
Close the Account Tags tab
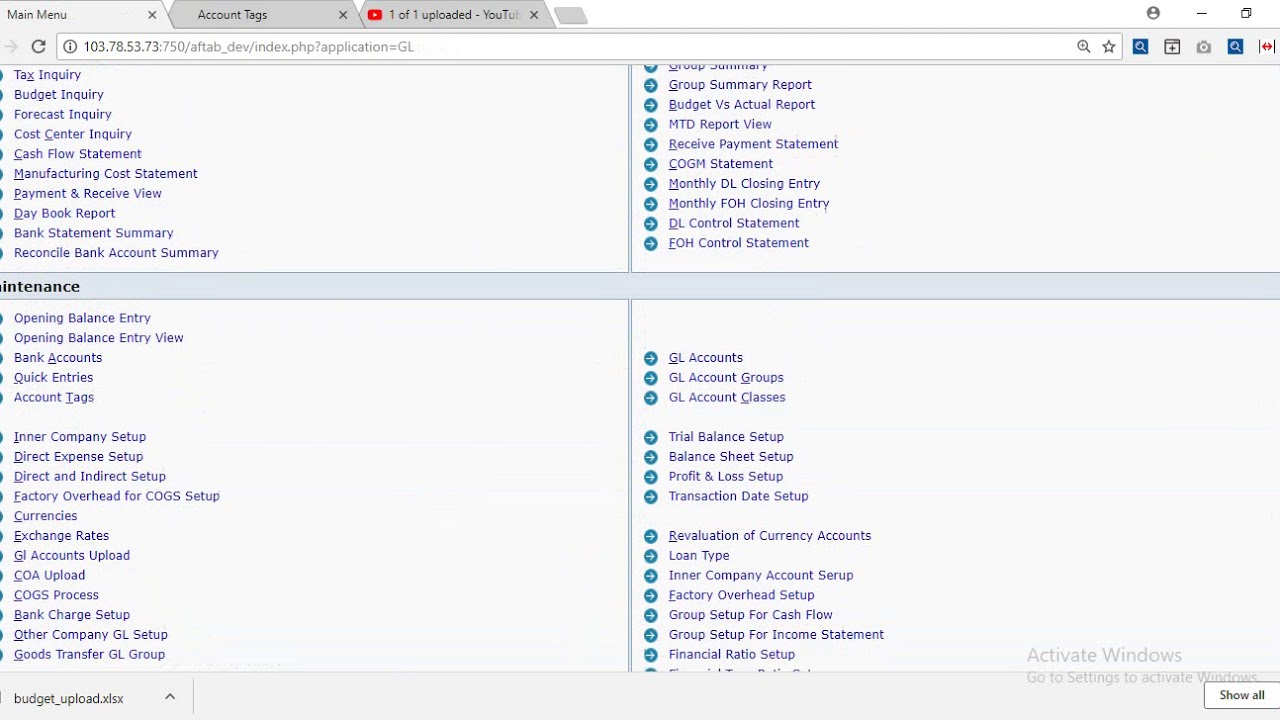coord(343,15)
